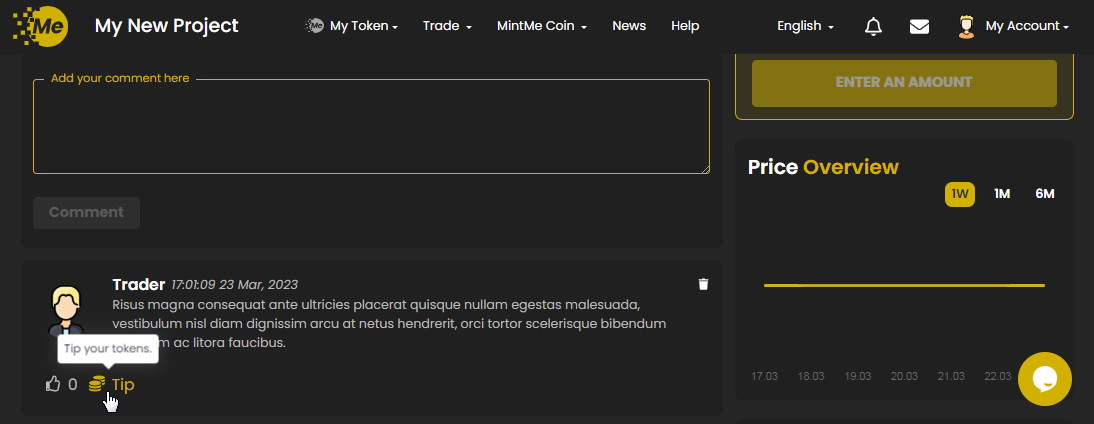
Task: Go to the News page
Action: pyautogui.click(x=629, y=26)
